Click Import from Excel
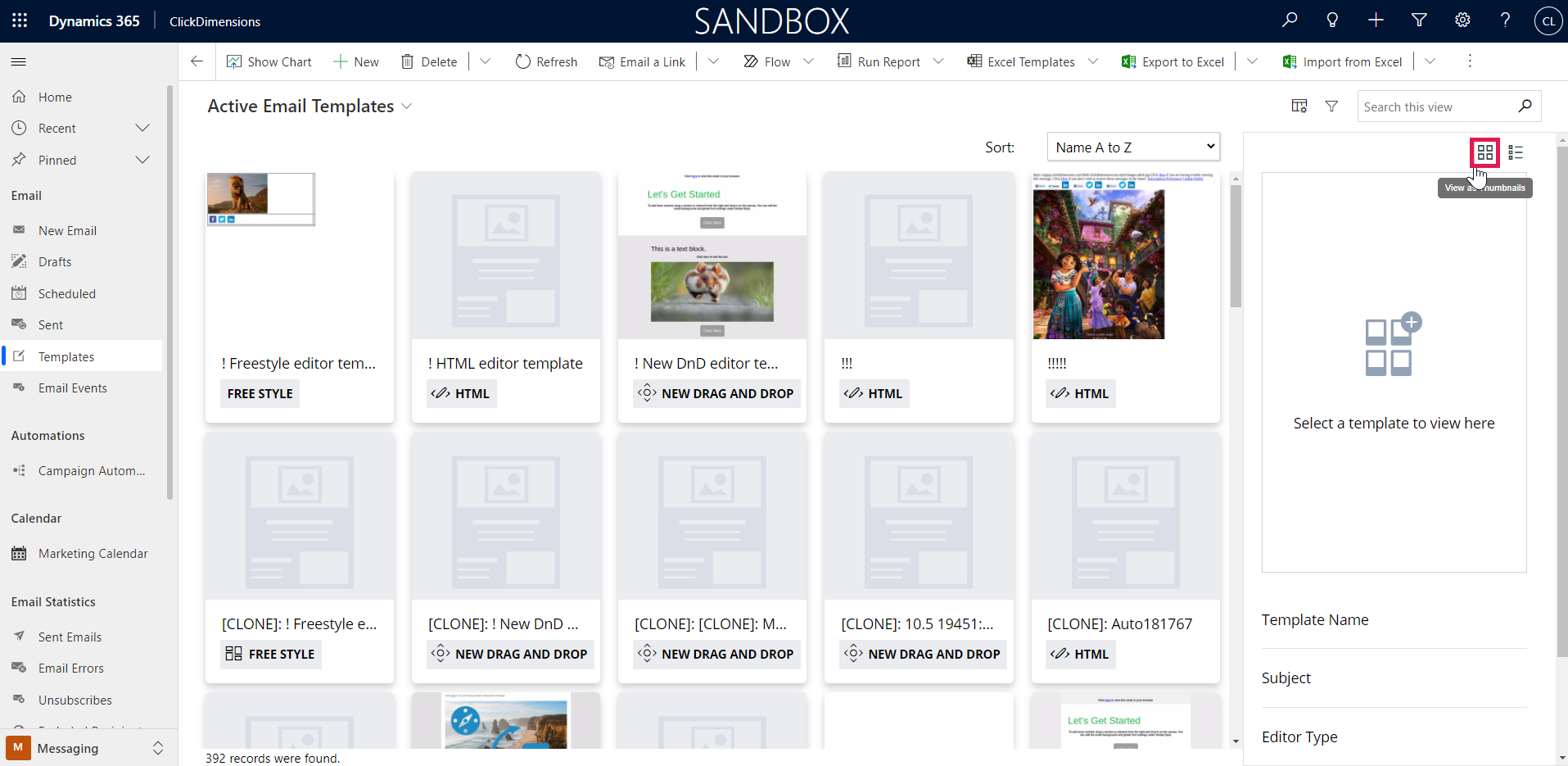This screenshot has width=1568, height=766. [x=1342, y=61]
